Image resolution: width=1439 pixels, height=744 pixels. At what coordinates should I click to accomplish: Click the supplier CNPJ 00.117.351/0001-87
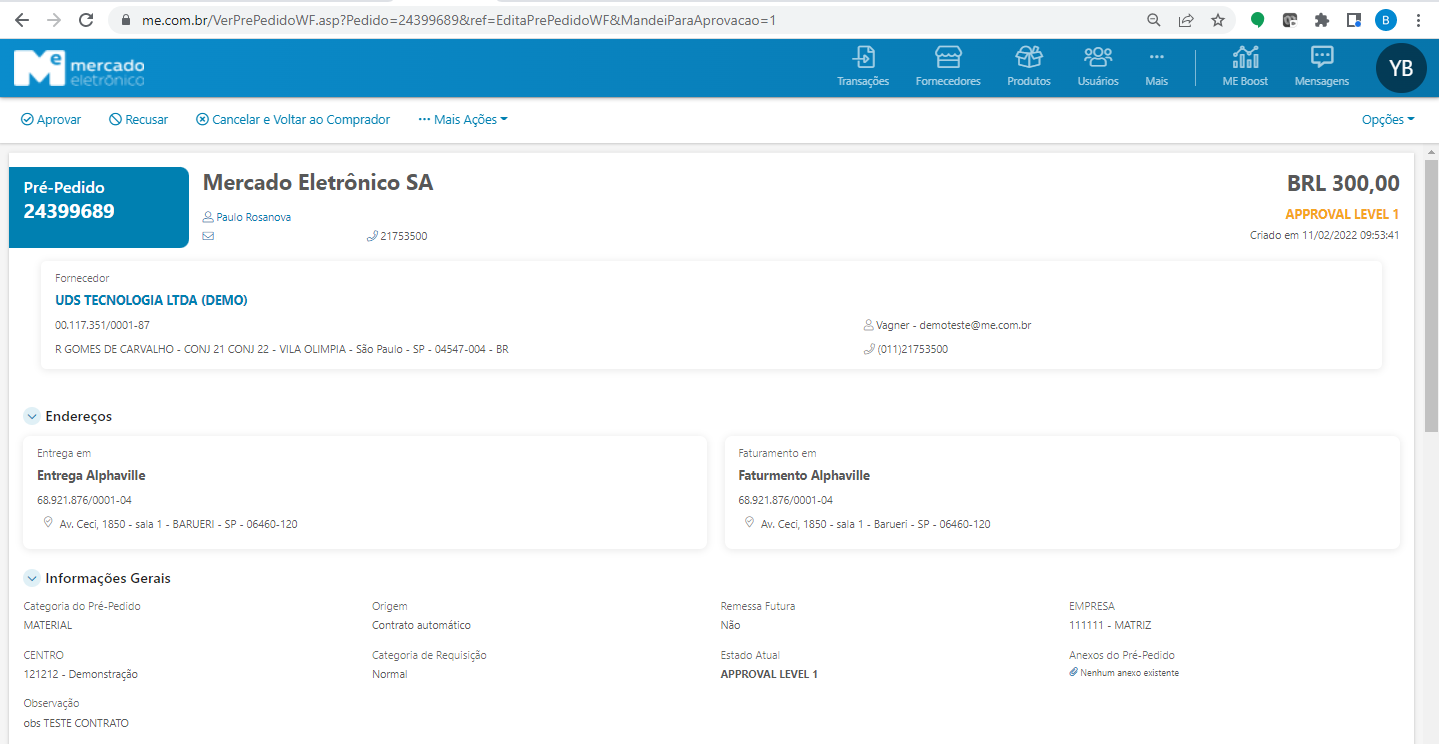coord(102,325)
